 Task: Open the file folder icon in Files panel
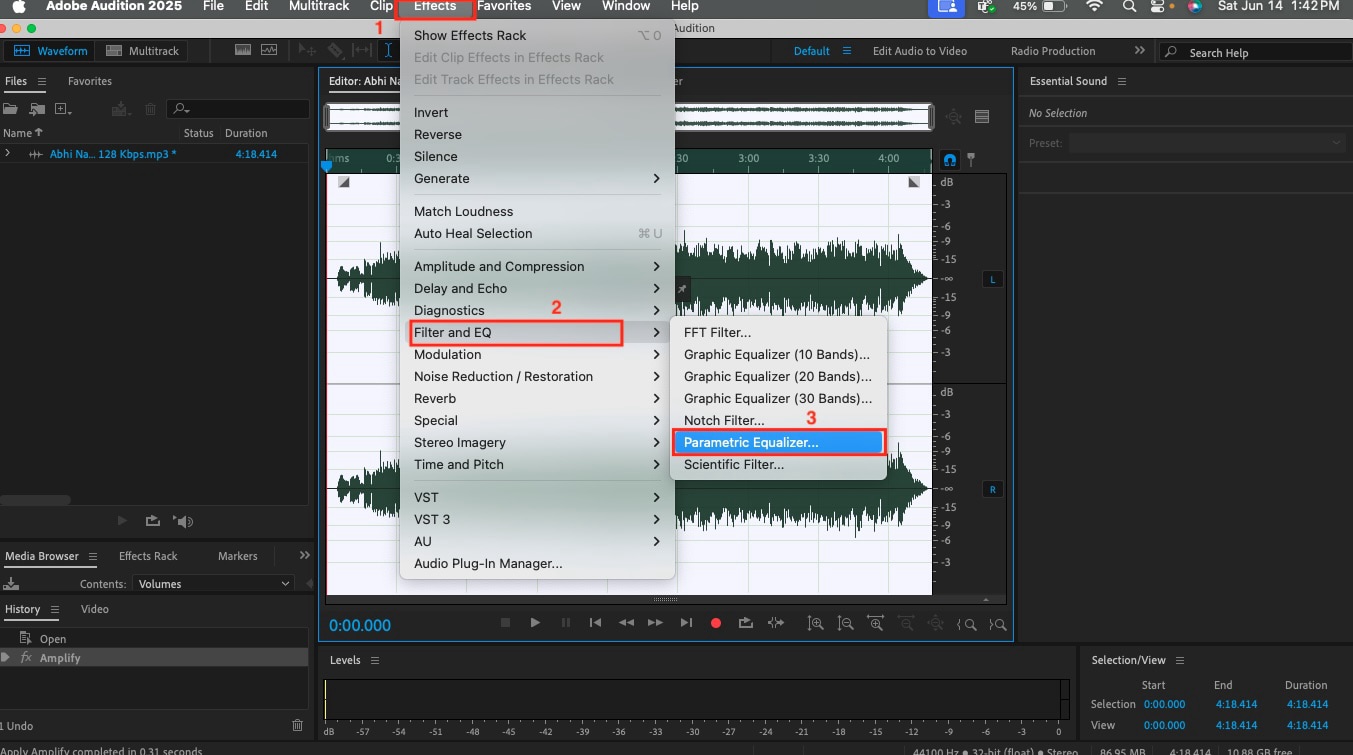pos(10,109)
